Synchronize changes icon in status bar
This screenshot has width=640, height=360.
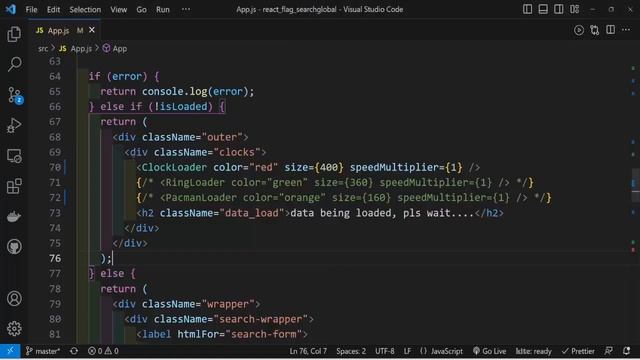[x=74, y=351]
